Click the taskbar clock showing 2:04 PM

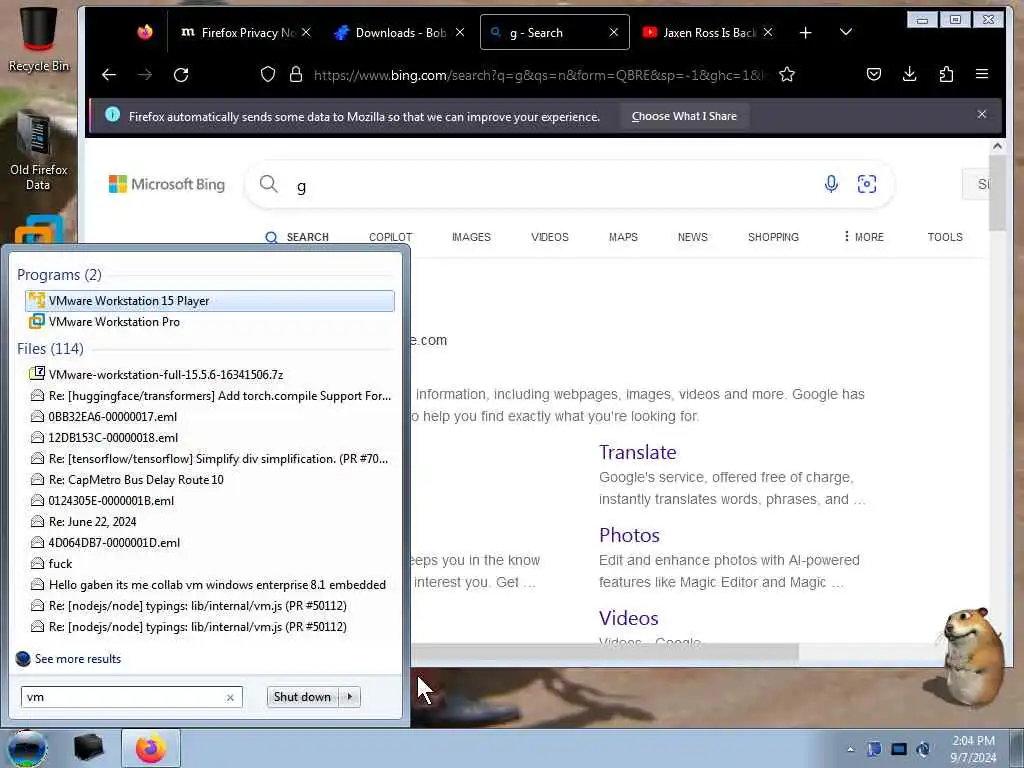coord(973,749)
